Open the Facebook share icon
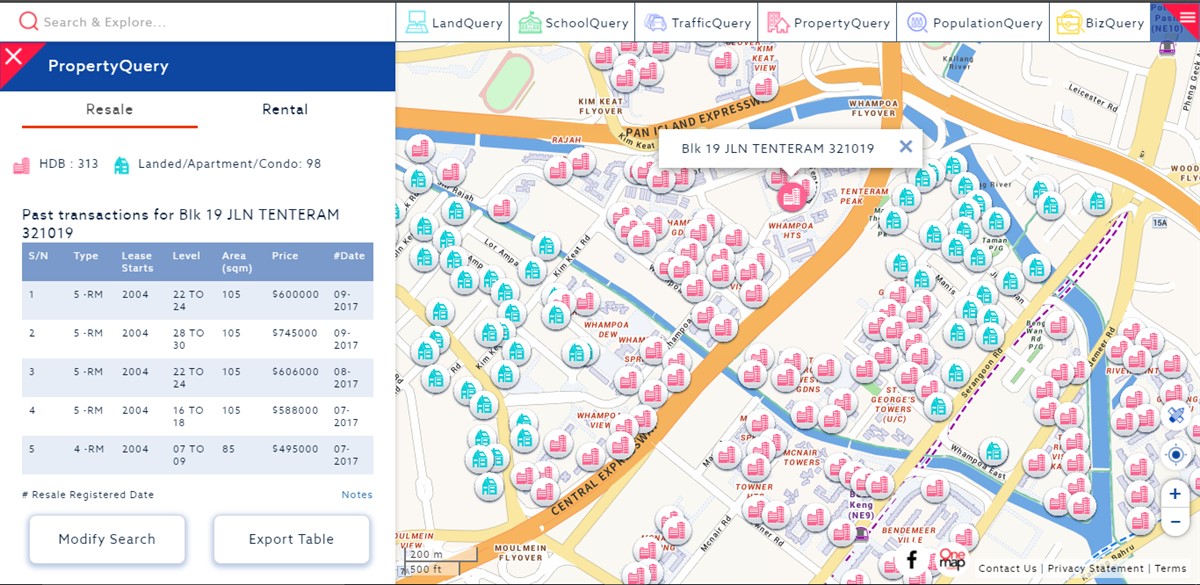Screen dimensions: 1200x585 911,560
